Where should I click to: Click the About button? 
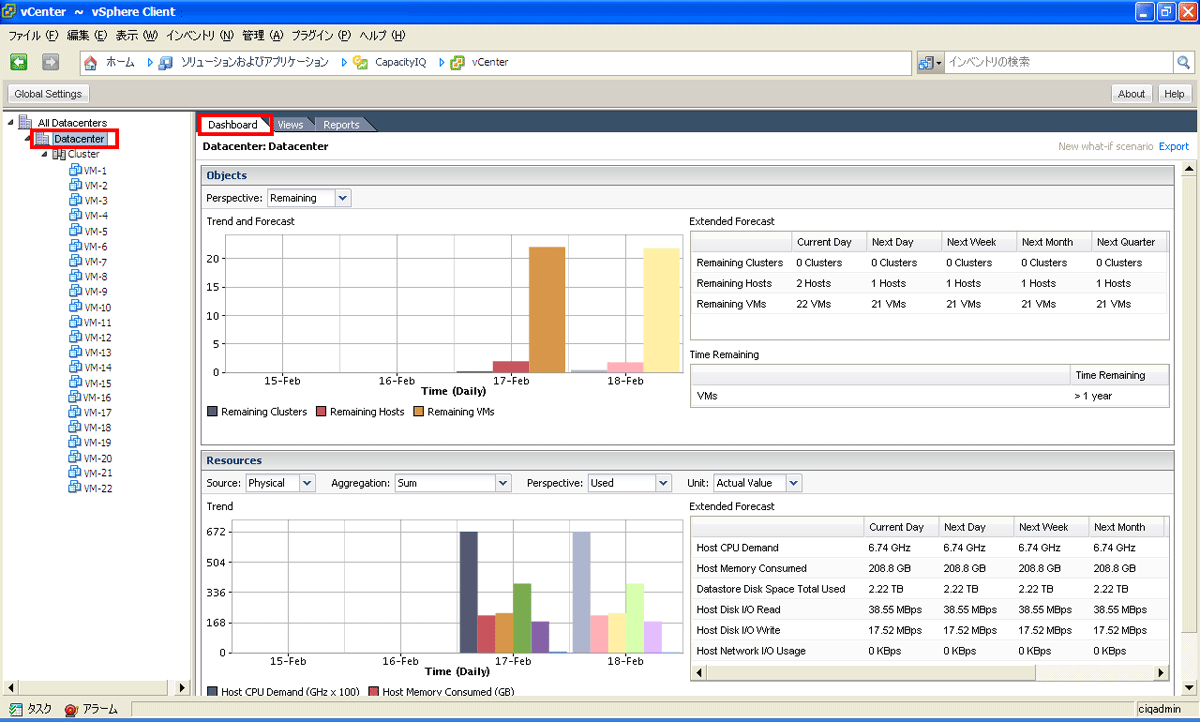tap(1132, 94)
